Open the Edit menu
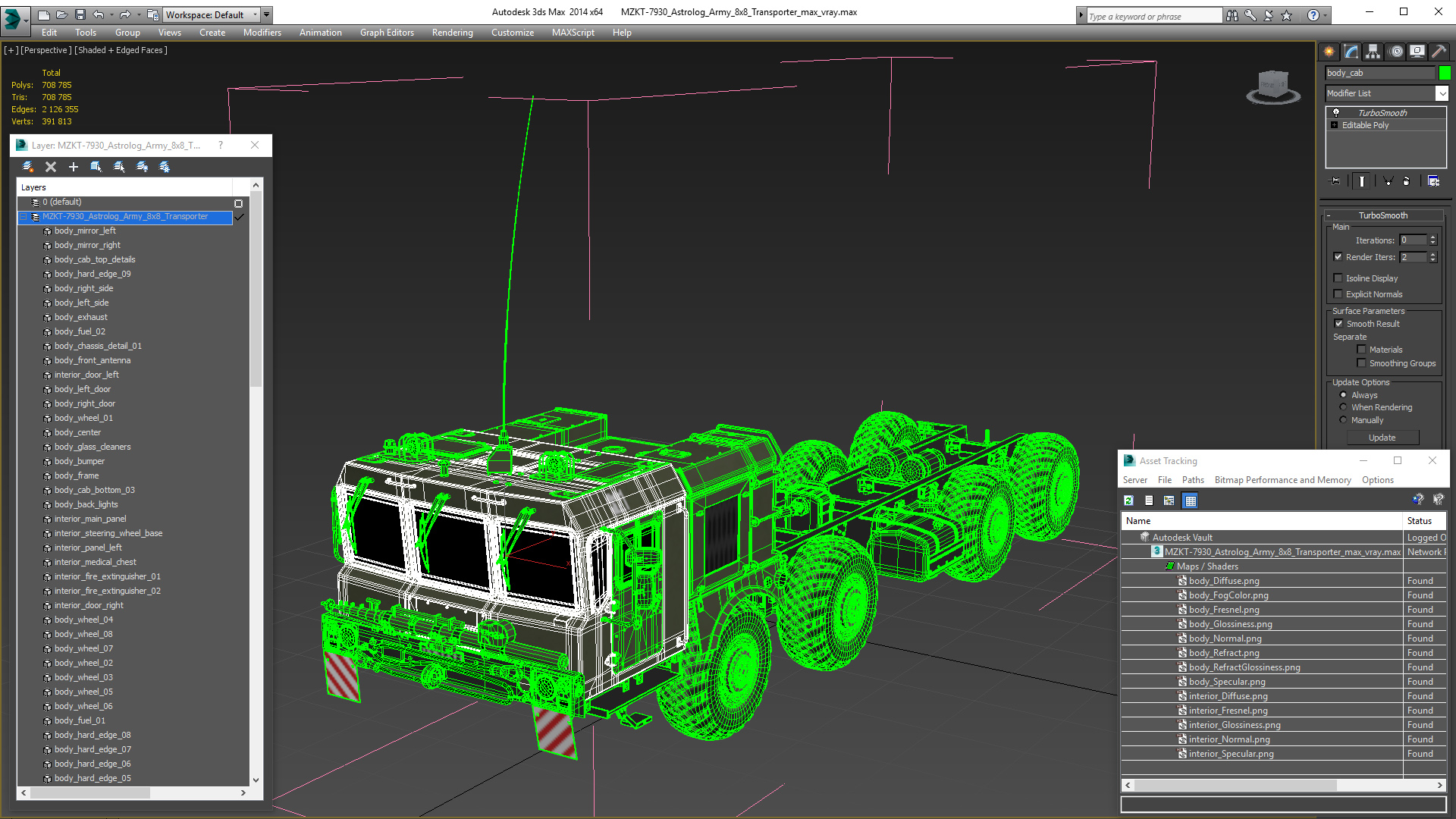 (x=49, y=33)
